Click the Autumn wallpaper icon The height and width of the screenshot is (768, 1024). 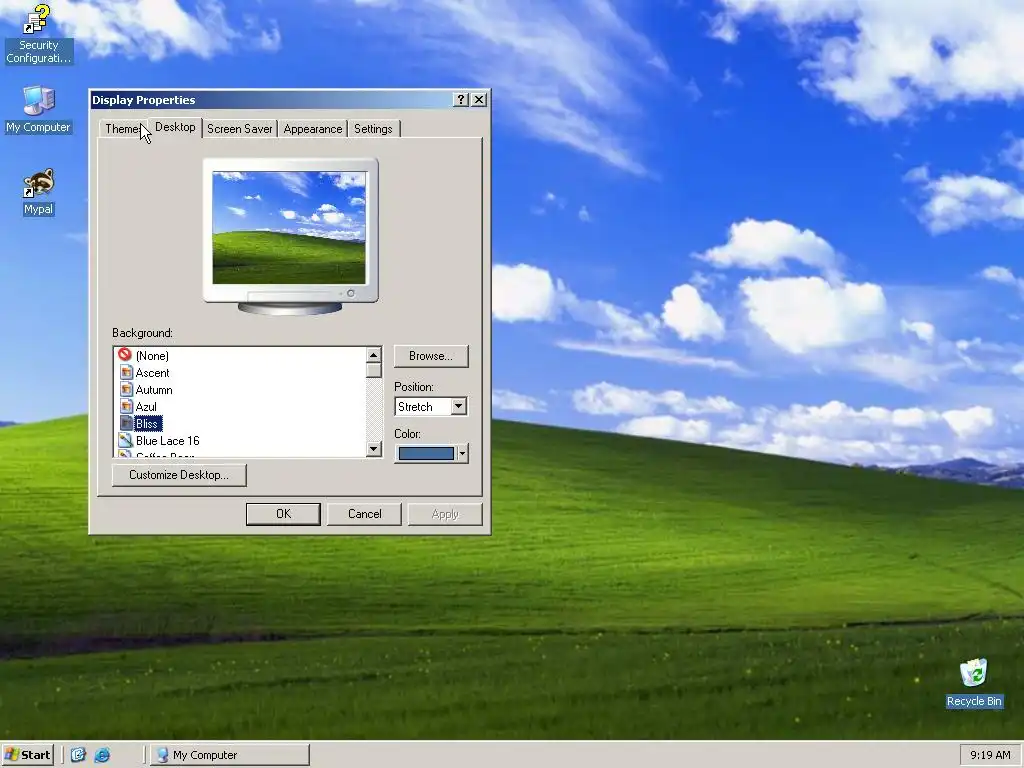click(x=127, y=390)
